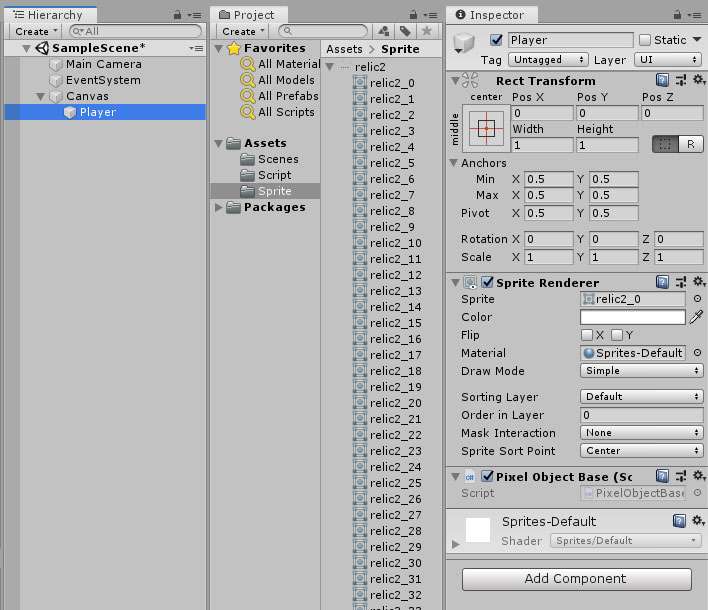
Task: Click the Add Component button
Action: (577, 579)
